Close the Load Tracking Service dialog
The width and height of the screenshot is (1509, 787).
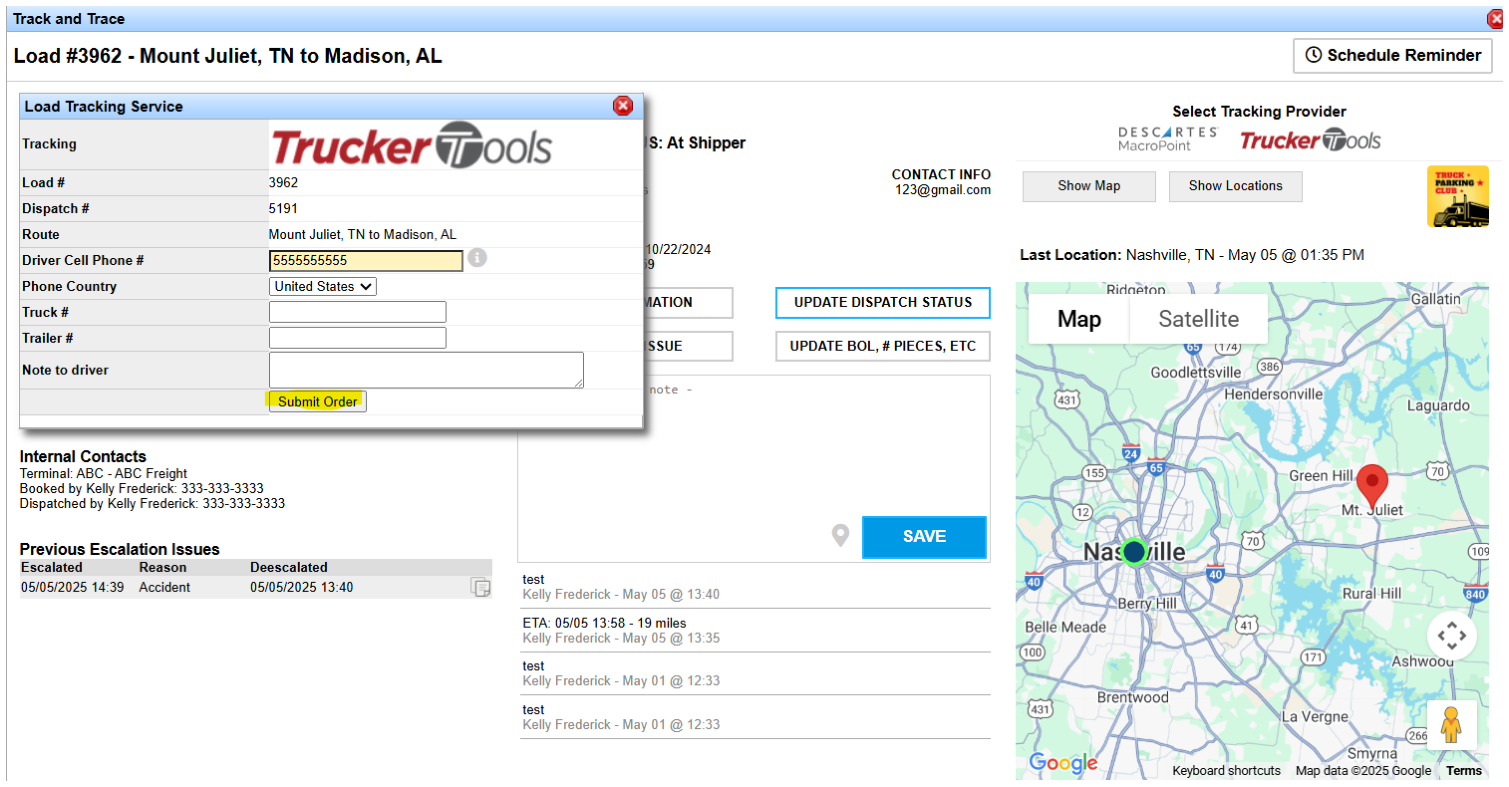pos(622,106)
